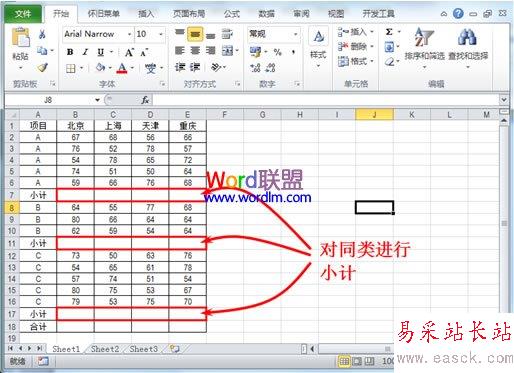This screenshot has height=373, width=514.
Task: Click the Copy icon
Action: [42, 50]
